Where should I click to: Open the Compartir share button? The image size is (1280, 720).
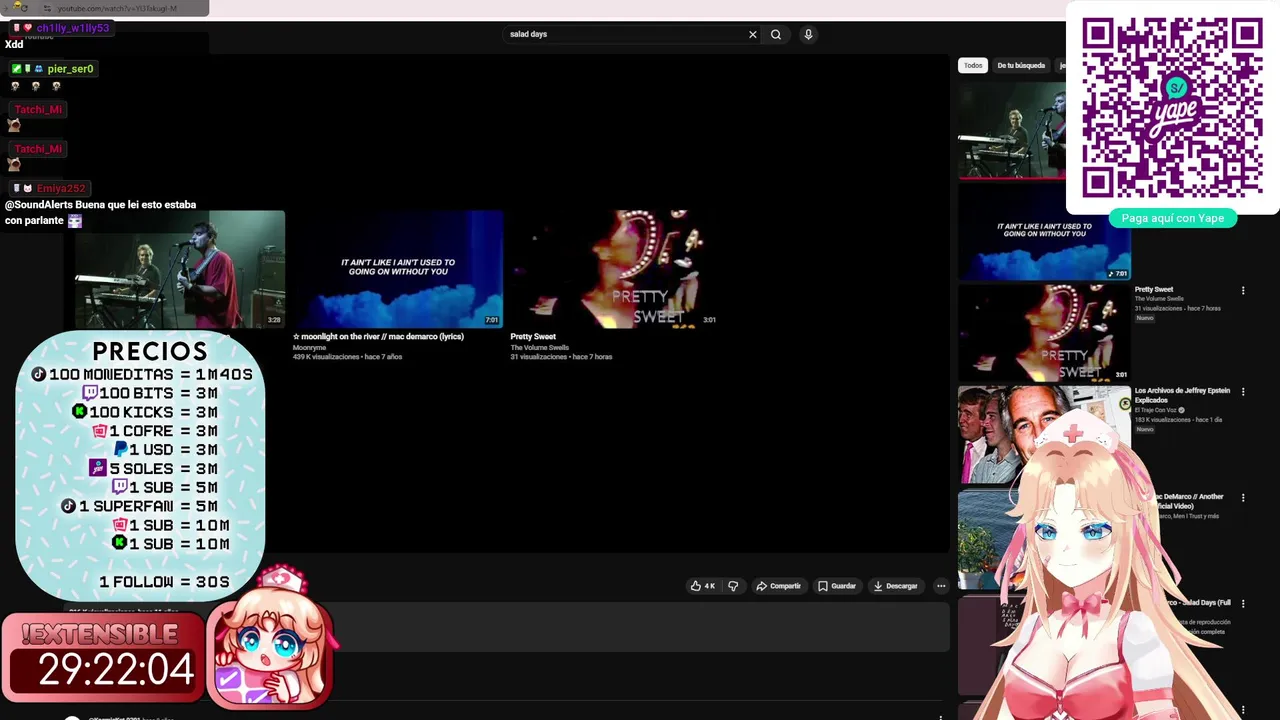(x=778, y=586)
